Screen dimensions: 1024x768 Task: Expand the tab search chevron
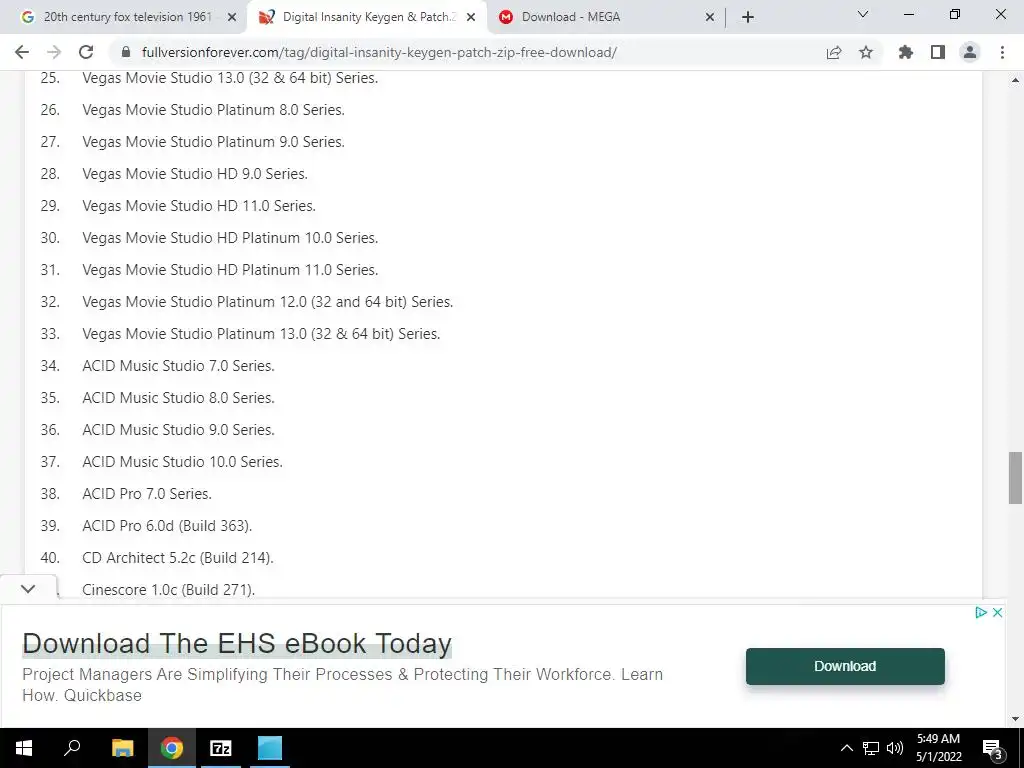point(863,14)
